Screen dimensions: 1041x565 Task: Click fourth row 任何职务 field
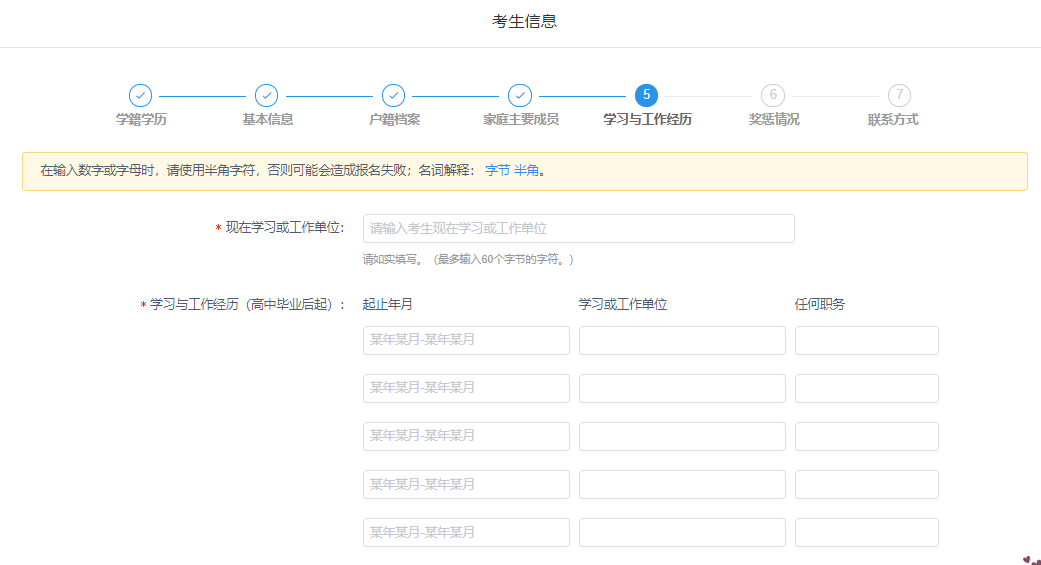[866, 484]
